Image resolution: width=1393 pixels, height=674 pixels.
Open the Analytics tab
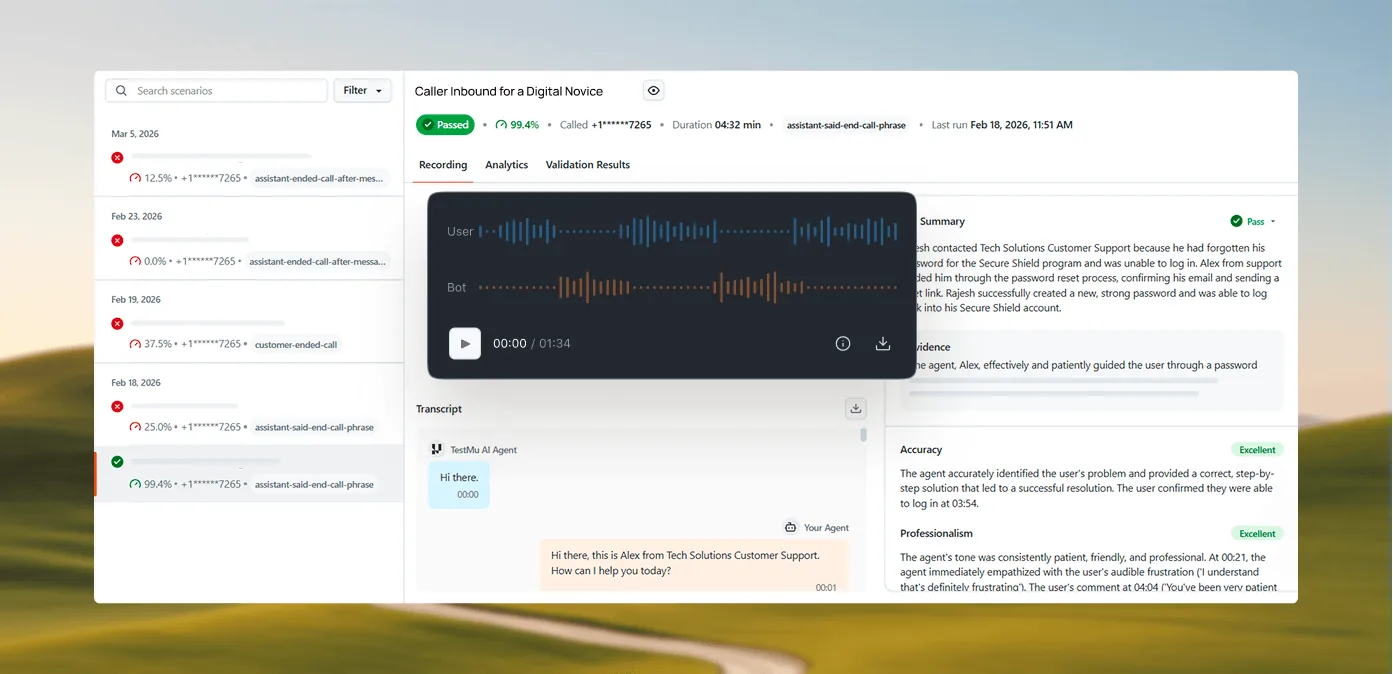507,165
